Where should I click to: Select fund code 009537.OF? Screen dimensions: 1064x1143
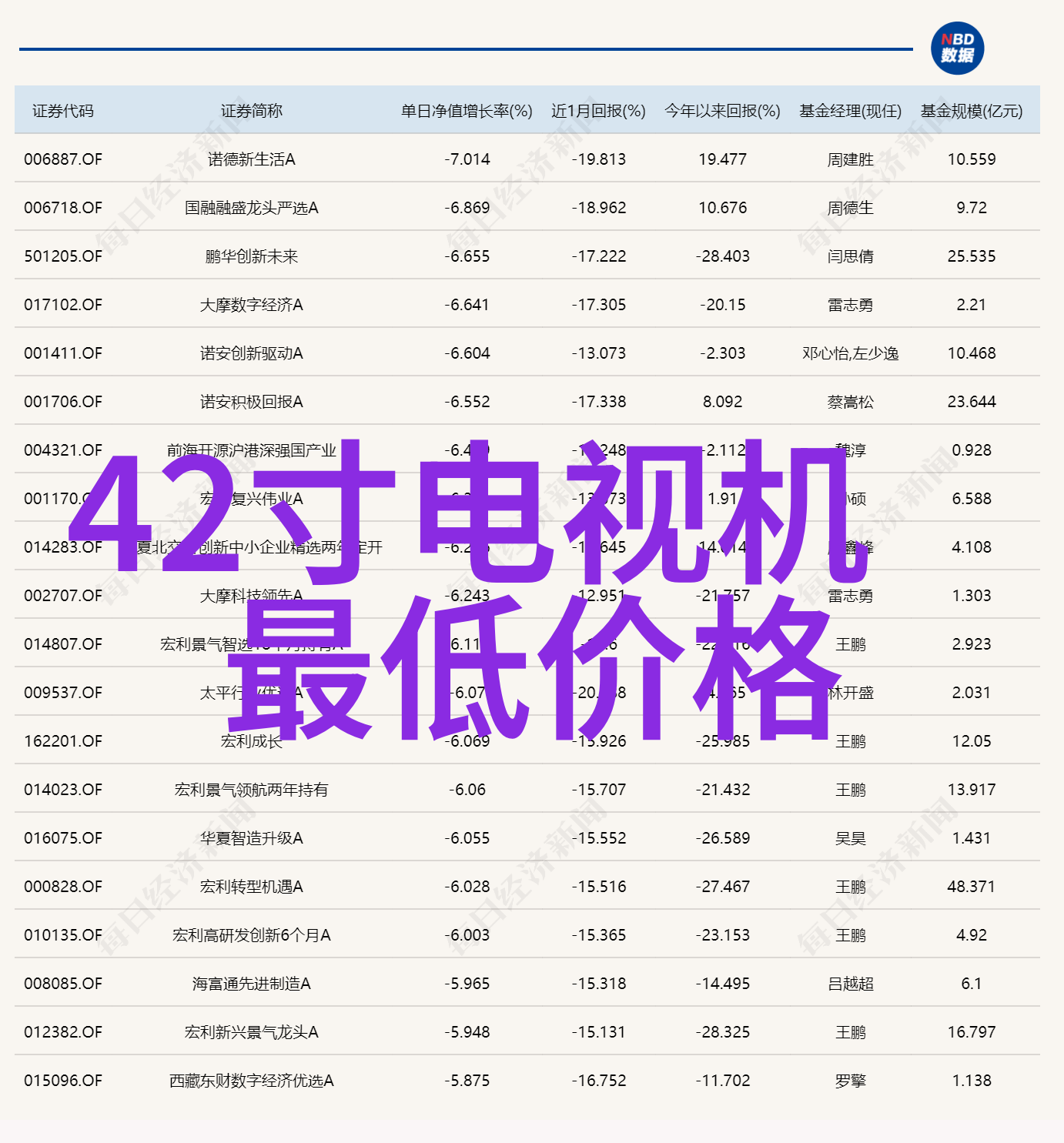63,693
